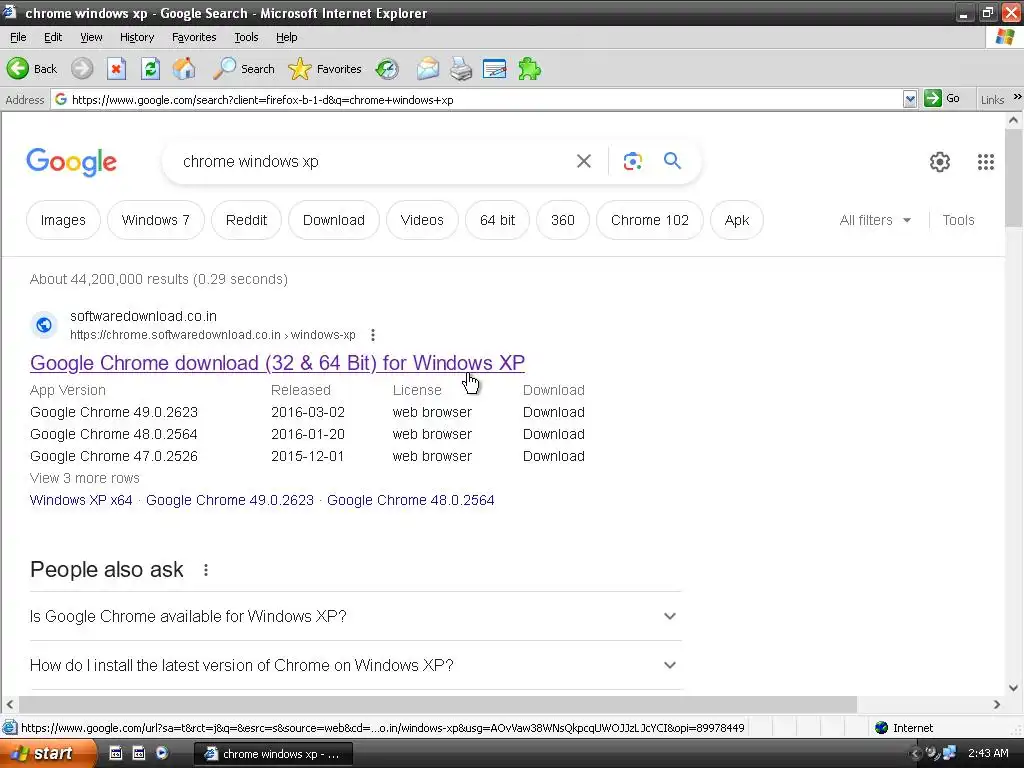The image size is (1024, 768).
Task: Show hidden tray icons arrow
Action: [x=916, y=754]
